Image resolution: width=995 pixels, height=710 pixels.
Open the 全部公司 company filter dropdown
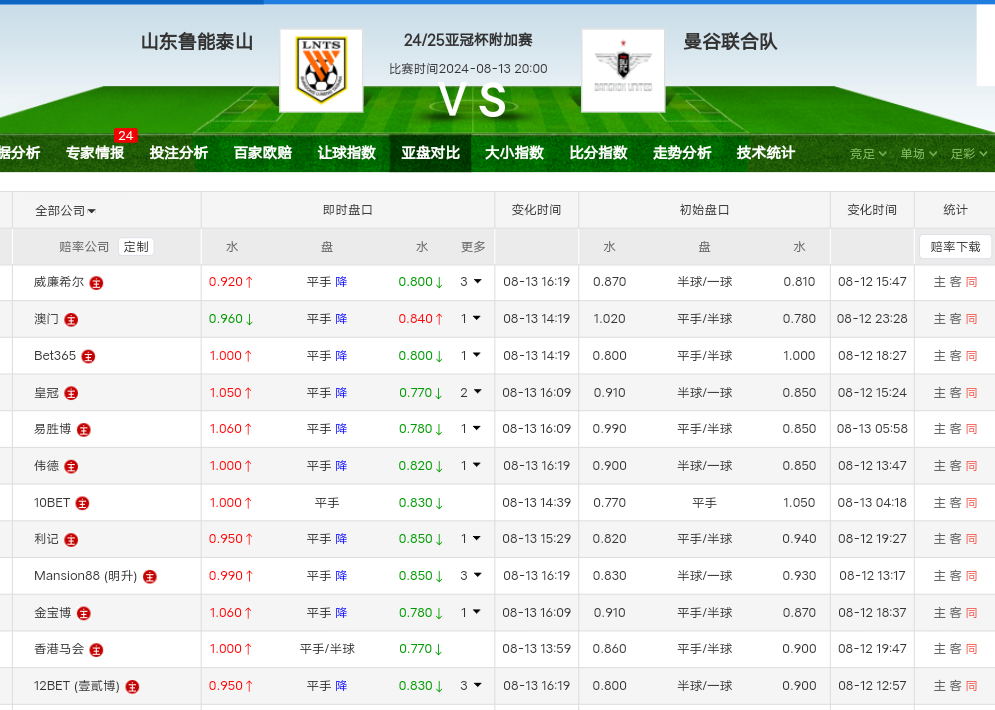65,211
